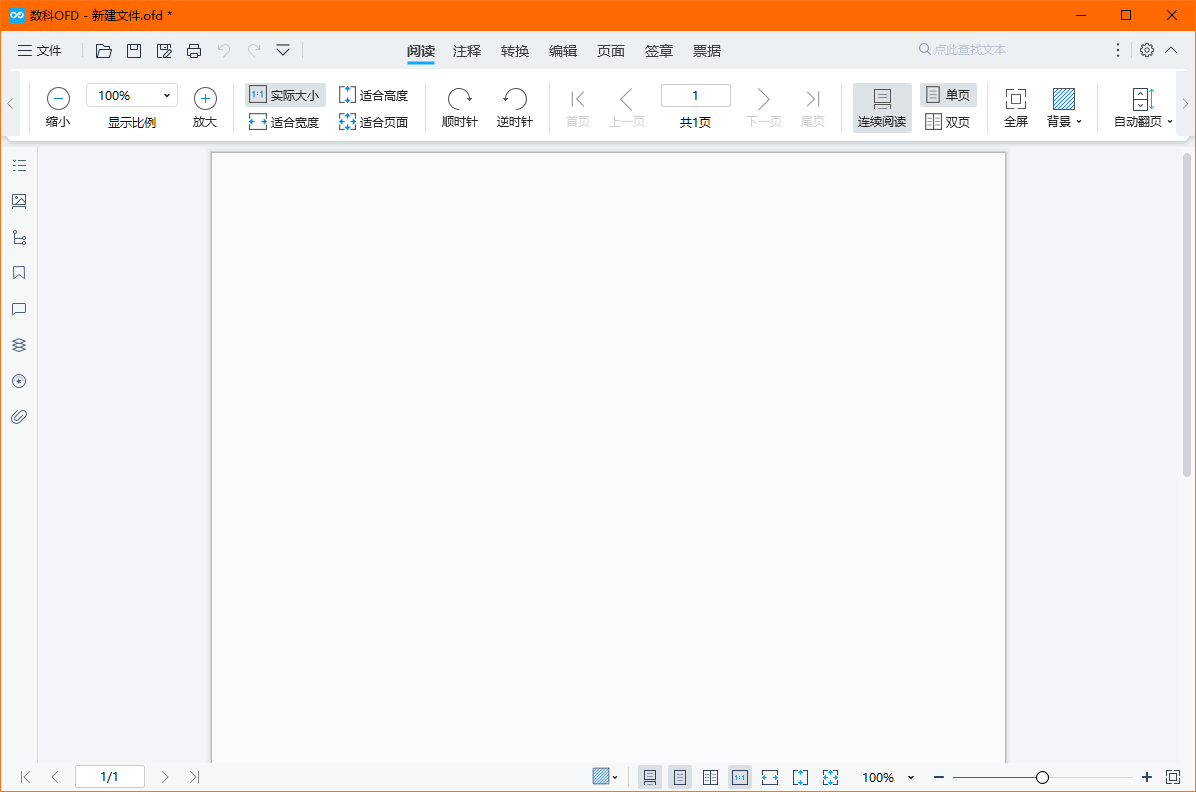Click the print icon in the toolbar
The height and width of the screenshot is (792, 1196).
click(194, 49)
